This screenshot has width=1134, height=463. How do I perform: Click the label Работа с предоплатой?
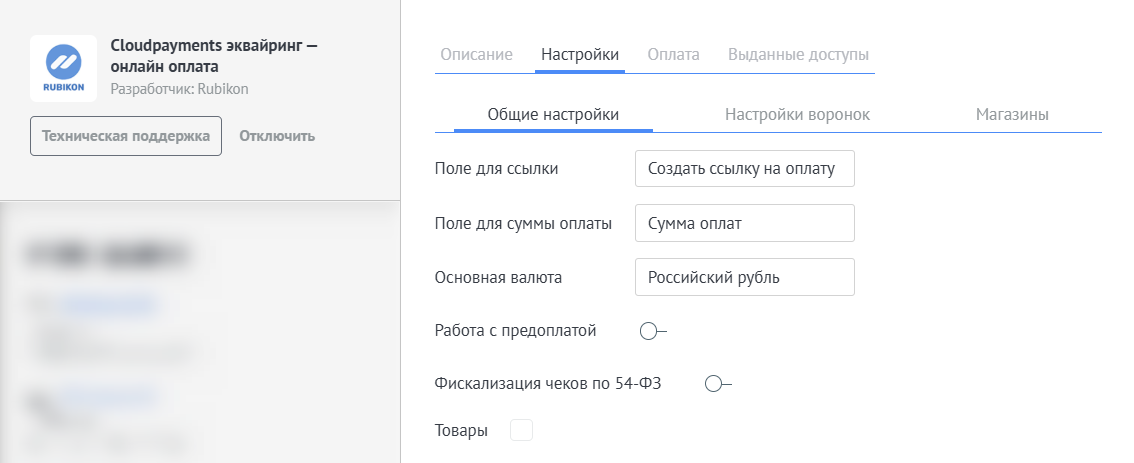(516, 331)
